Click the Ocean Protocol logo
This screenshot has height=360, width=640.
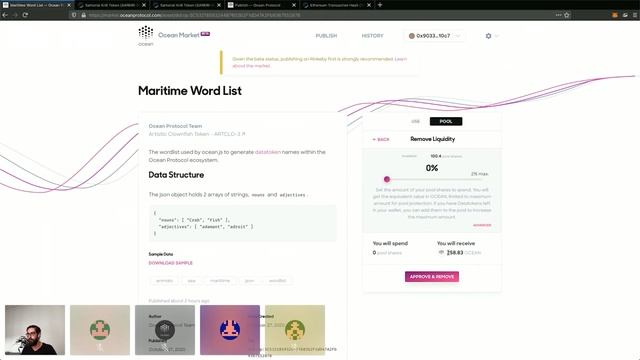click(145, 36)
